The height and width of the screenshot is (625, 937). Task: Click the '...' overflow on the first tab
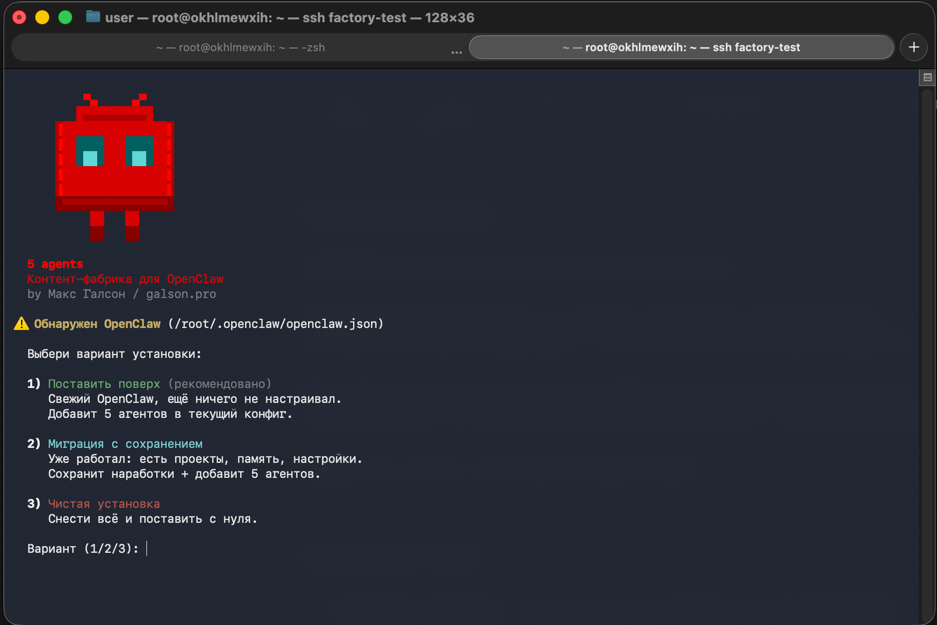457,51
